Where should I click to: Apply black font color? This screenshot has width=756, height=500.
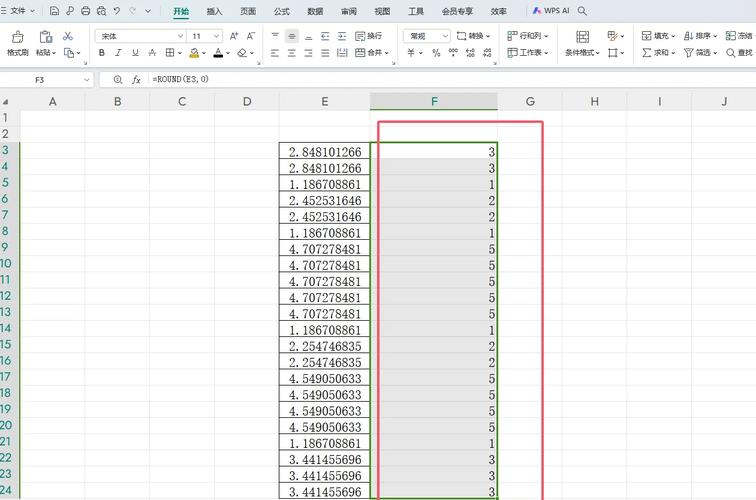pos(218,53)
